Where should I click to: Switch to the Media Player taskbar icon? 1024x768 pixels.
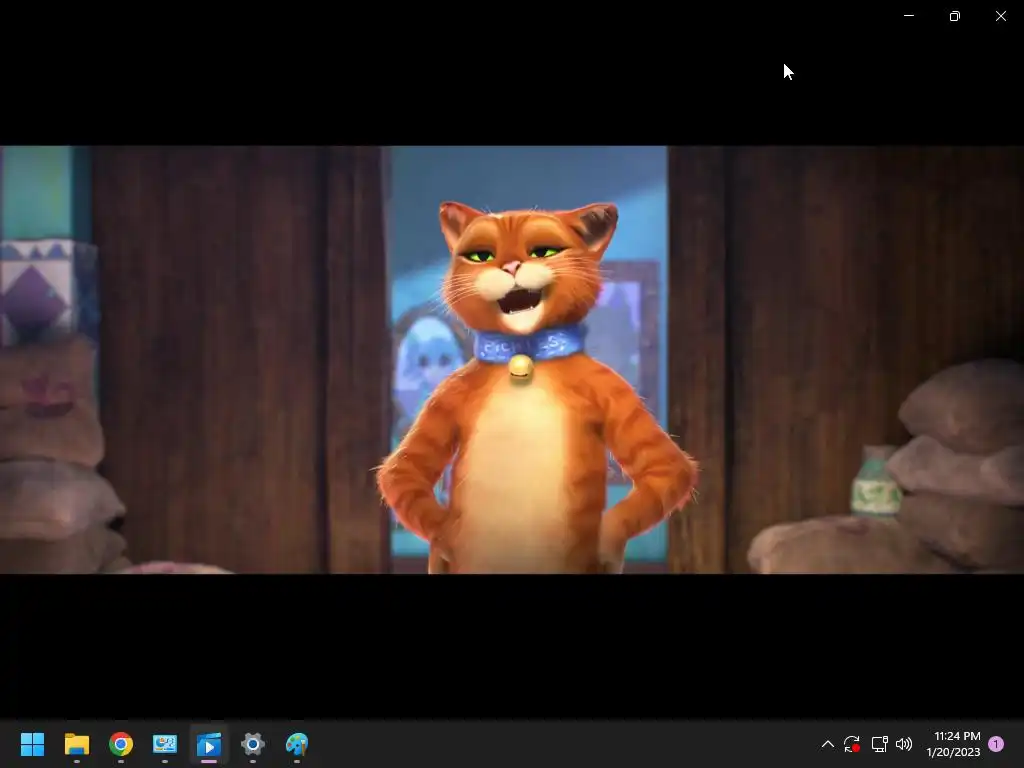209,744
